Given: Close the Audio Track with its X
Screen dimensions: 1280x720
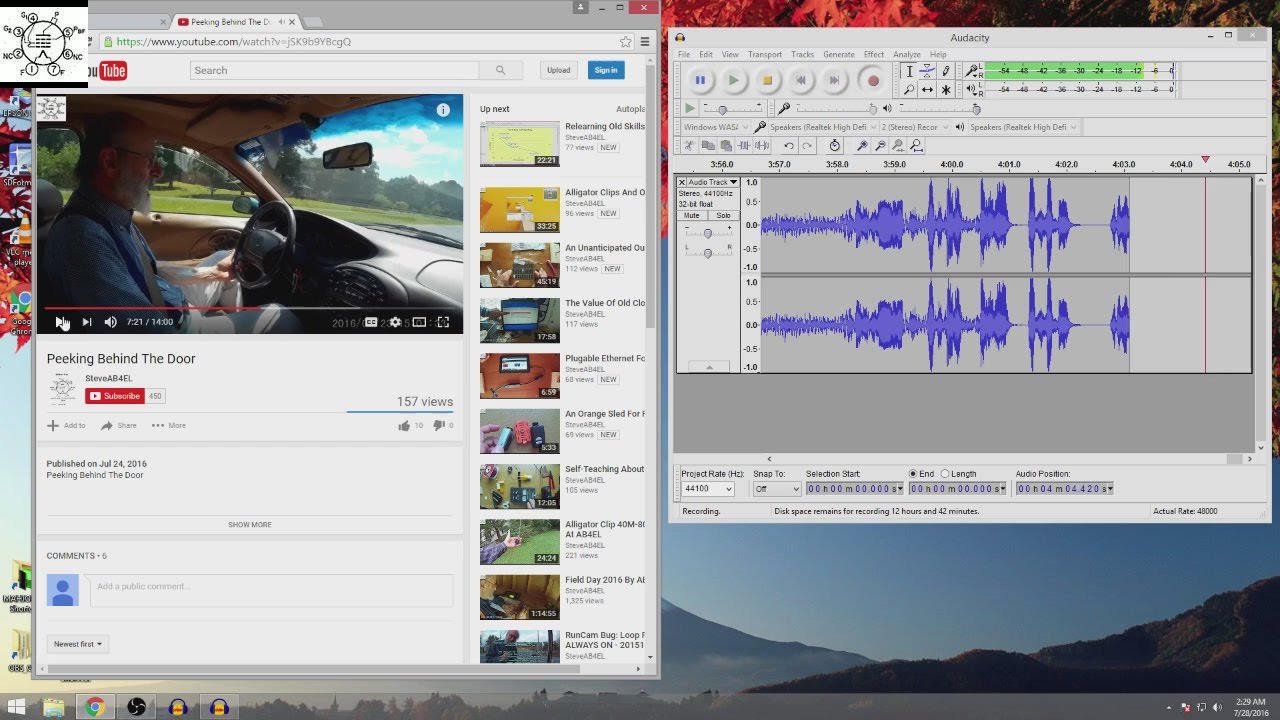Looking at the screenshot, I should (682, 183).
